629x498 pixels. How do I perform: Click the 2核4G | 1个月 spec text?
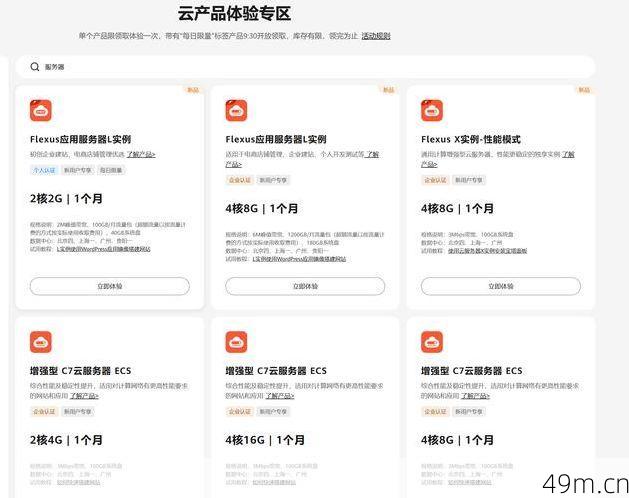(x=66, y=440)
